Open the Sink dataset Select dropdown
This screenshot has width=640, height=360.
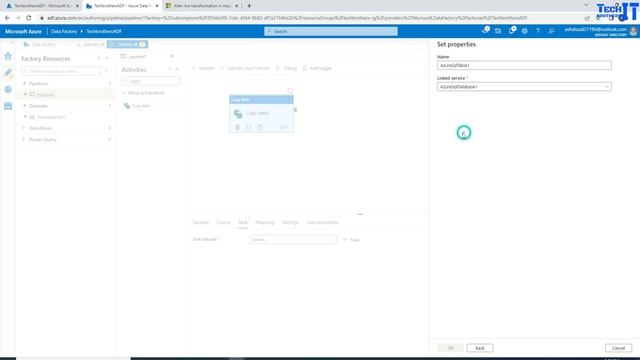(293, 240)
